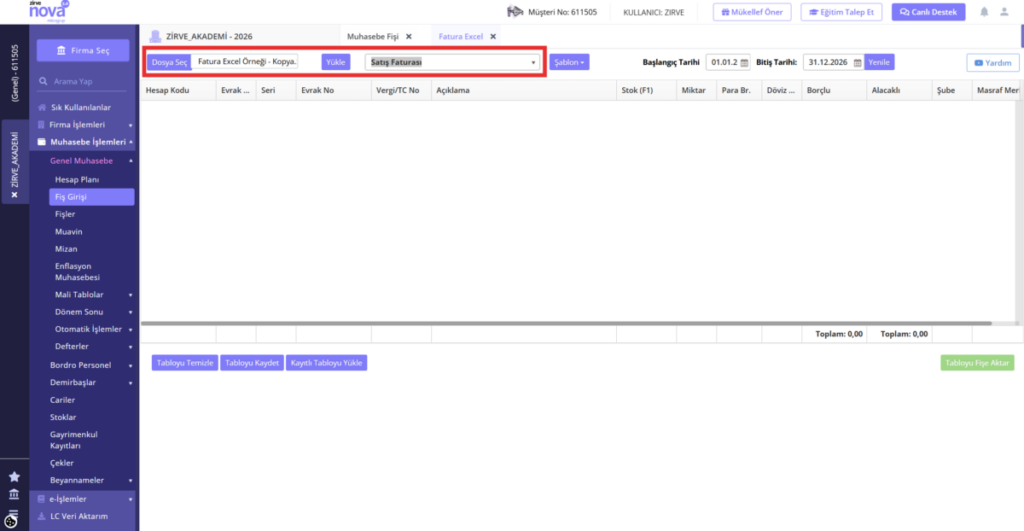This screenshot has width=1024, height=531.
Task: Click the Muhasebe İşlemleri folder icon
Action: [x=42, y=142]
